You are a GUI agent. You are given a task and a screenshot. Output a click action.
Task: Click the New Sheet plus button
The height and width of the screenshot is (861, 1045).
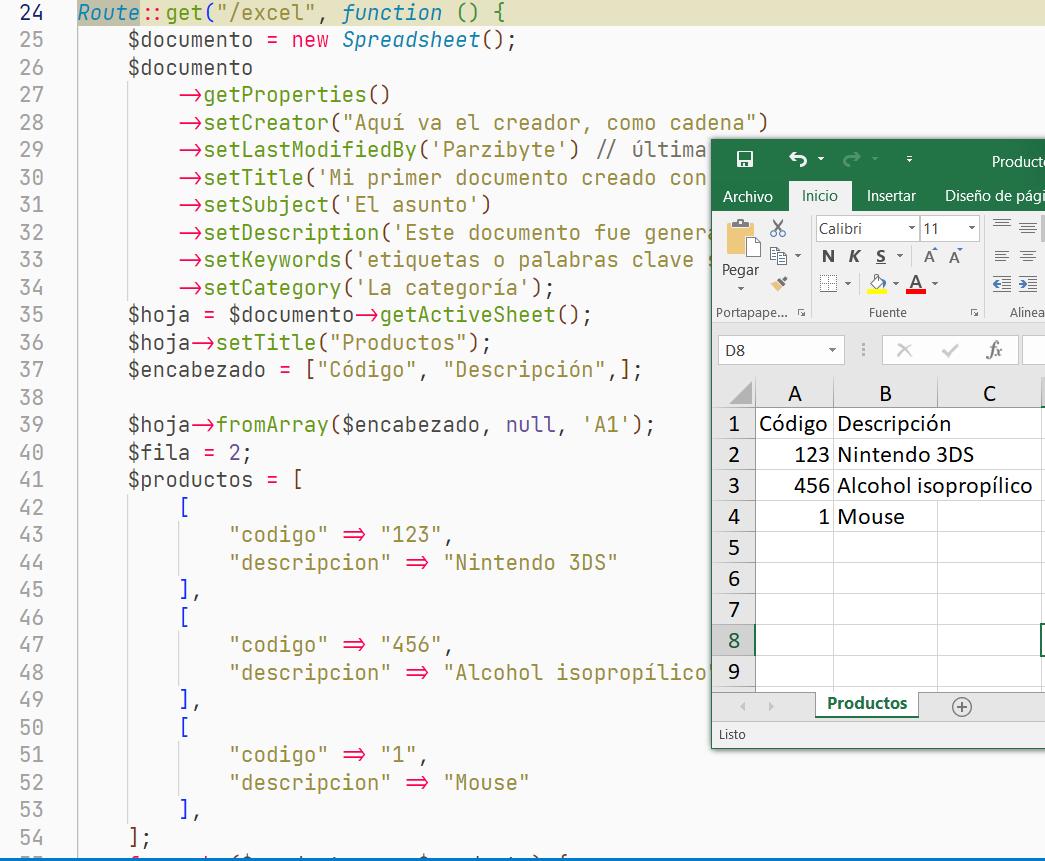pos(962,707)
